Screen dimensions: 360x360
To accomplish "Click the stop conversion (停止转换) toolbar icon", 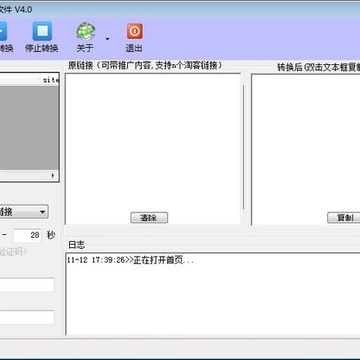I will point(42,31).
